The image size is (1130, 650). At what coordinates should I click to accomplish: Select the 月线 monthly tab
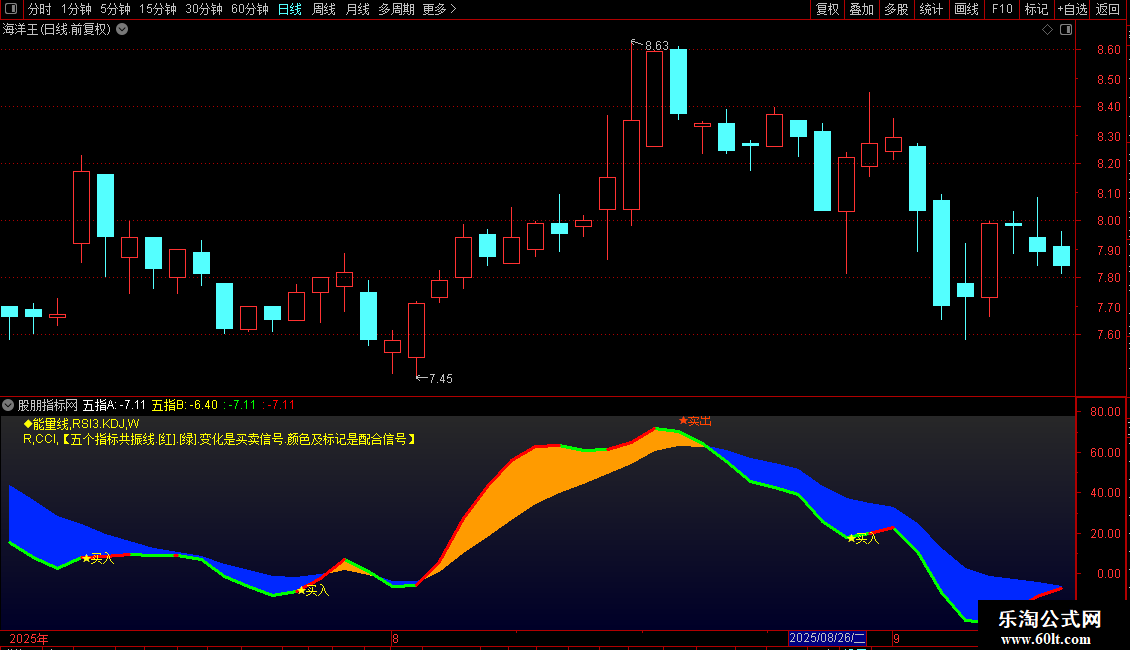pyautogui.click(x=357, y=9)
